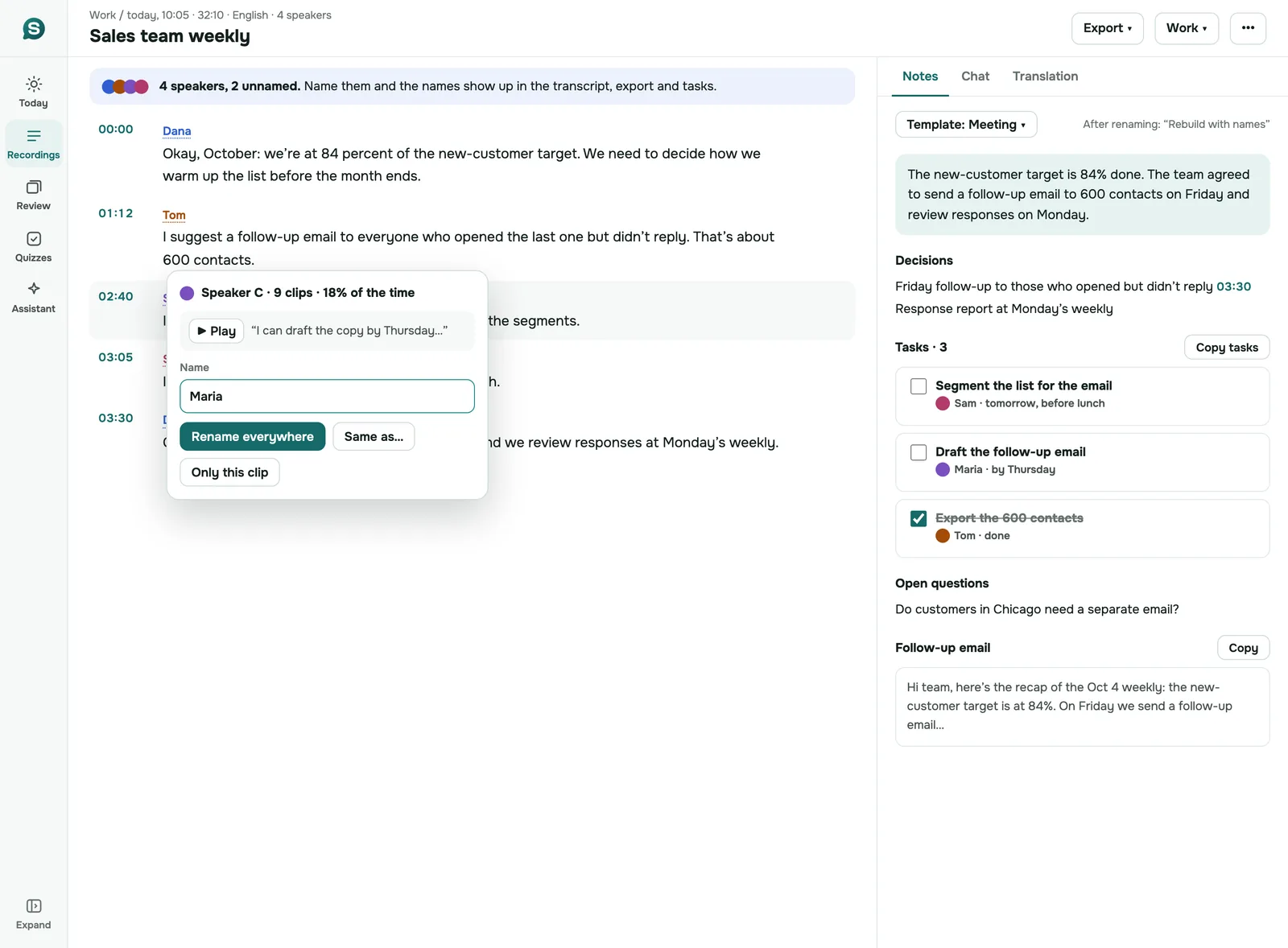
Task: Click the Work breadcrumb in header
Action: (102, 15)
